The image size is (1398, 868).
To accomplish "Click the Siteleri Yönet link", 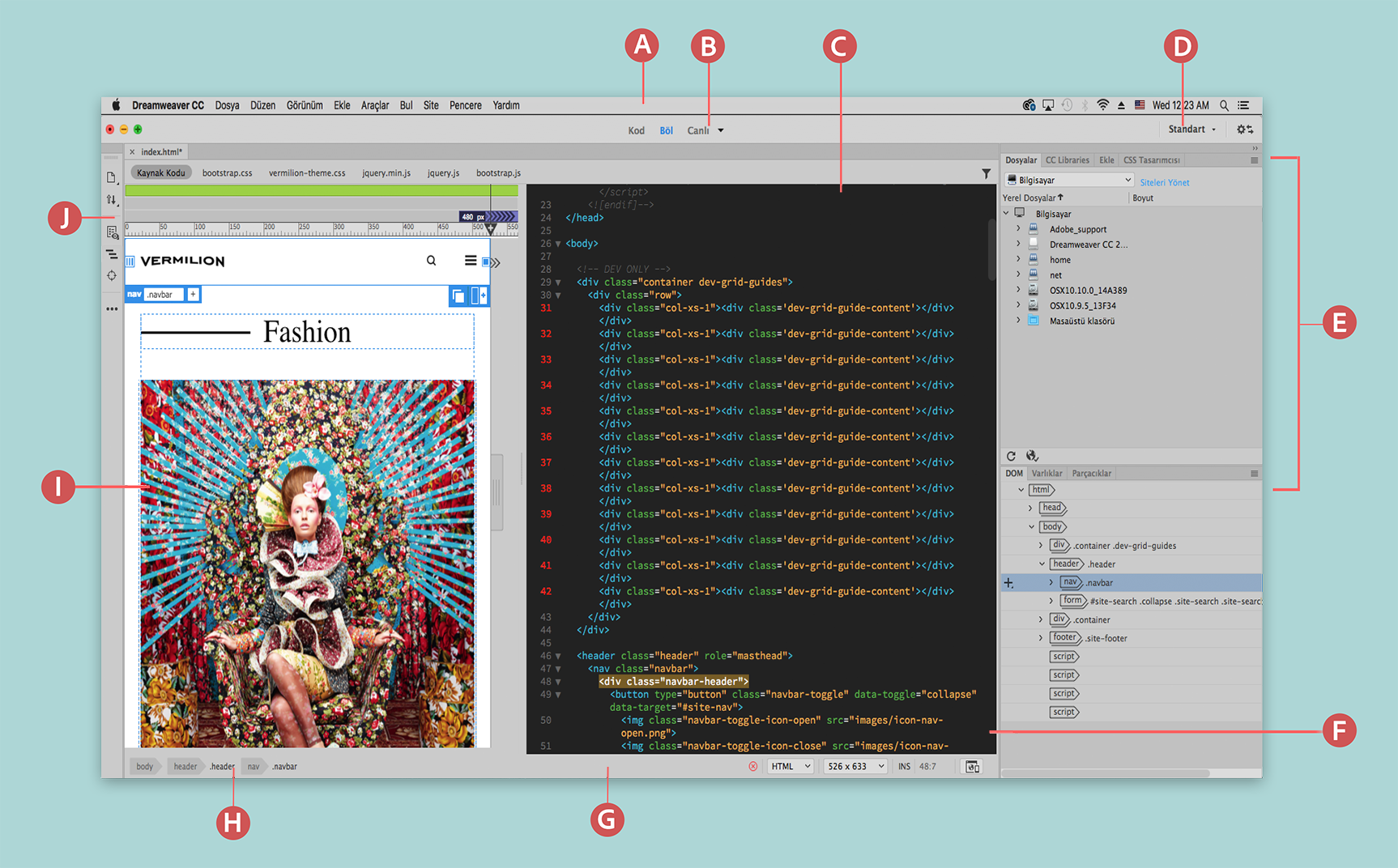I will (x=1164, y=182).
